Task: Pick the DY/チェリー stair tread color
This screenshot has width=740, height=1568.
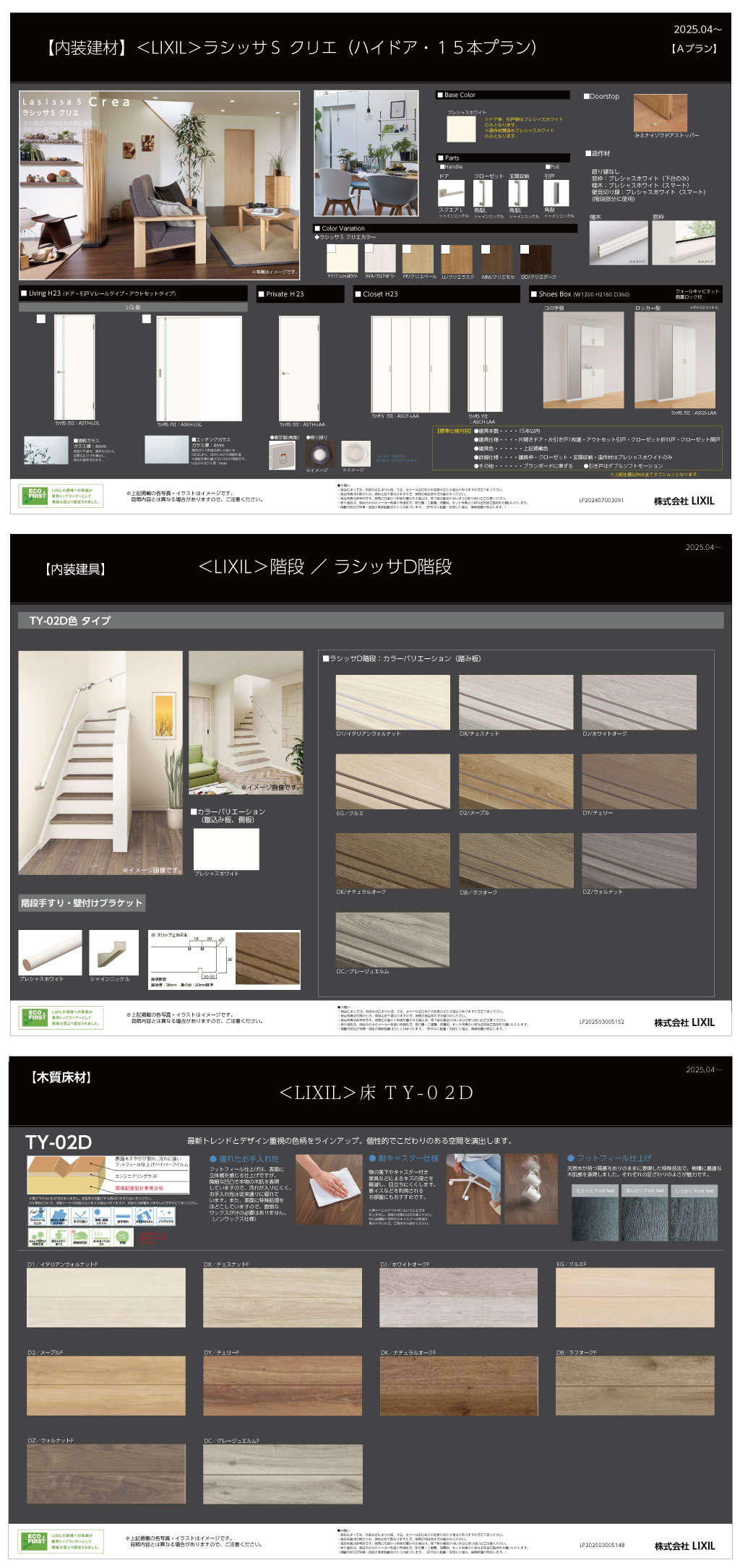Action: point(639,781)
